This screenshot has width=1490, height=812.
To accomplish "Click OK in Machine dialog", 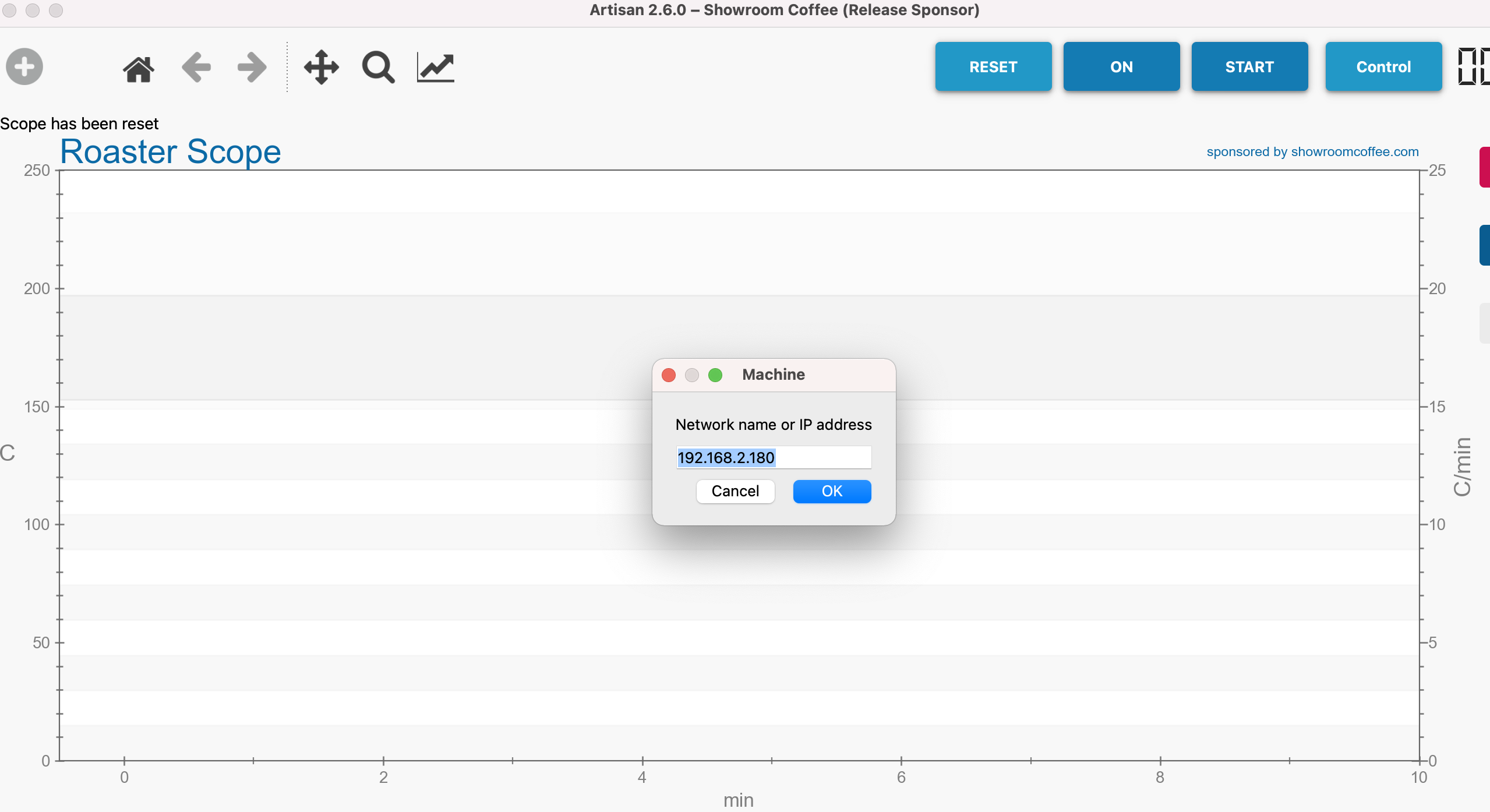I will tap(832, 491).
